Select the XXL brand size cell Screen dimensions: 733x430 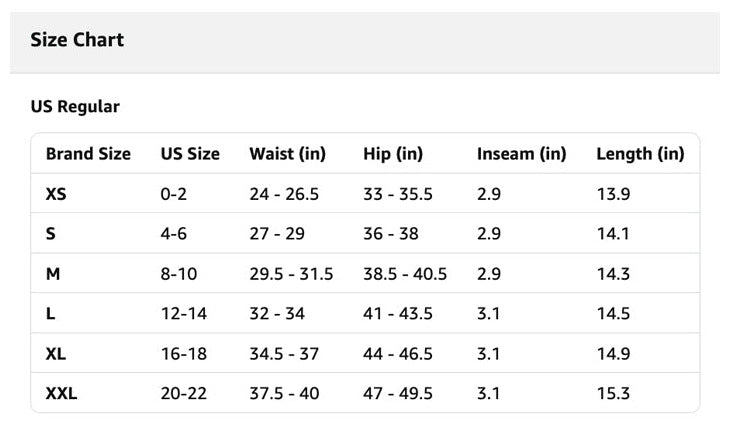coord(61,394)
